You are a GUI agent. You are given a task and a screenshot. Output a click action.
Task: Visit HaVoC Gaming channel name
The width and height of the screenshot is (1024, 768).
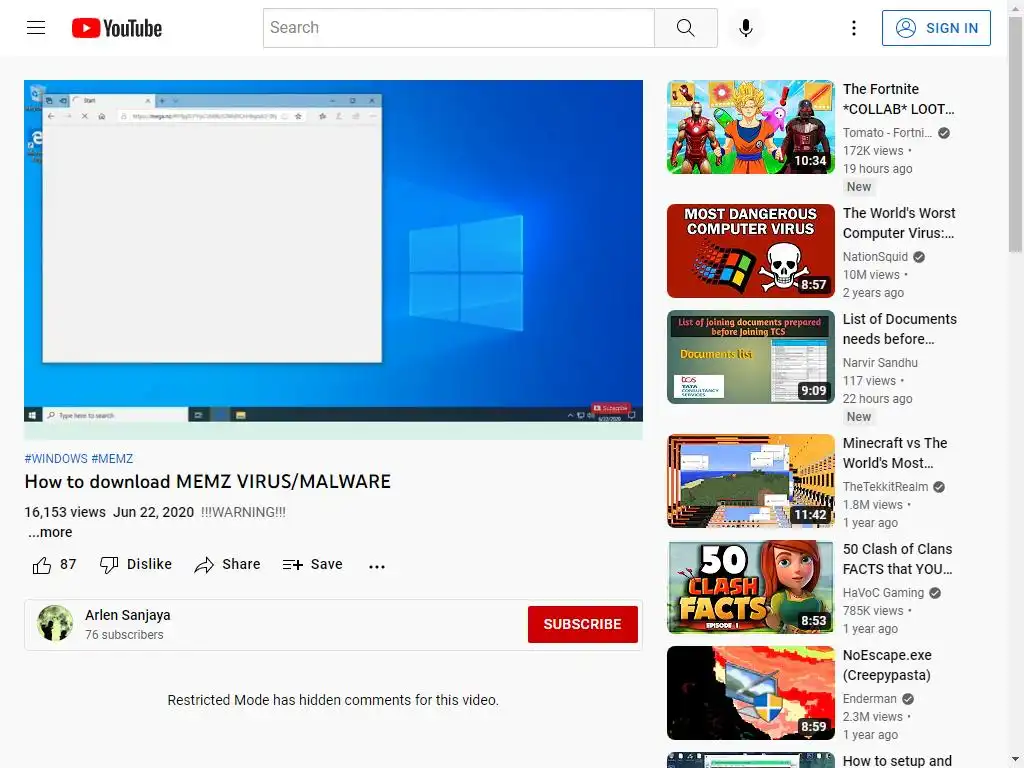point(883,592)
